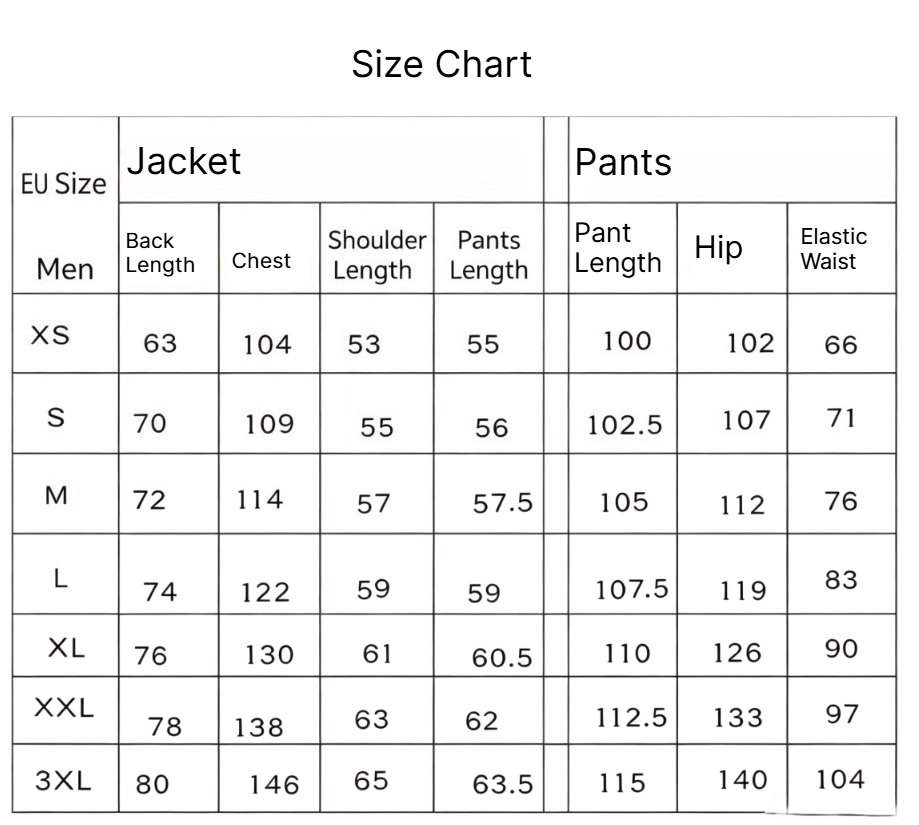Click the Elastic Waist column header
Viewport: 919px width, 825px height.
pyautogui.click(x=833, y=248)
